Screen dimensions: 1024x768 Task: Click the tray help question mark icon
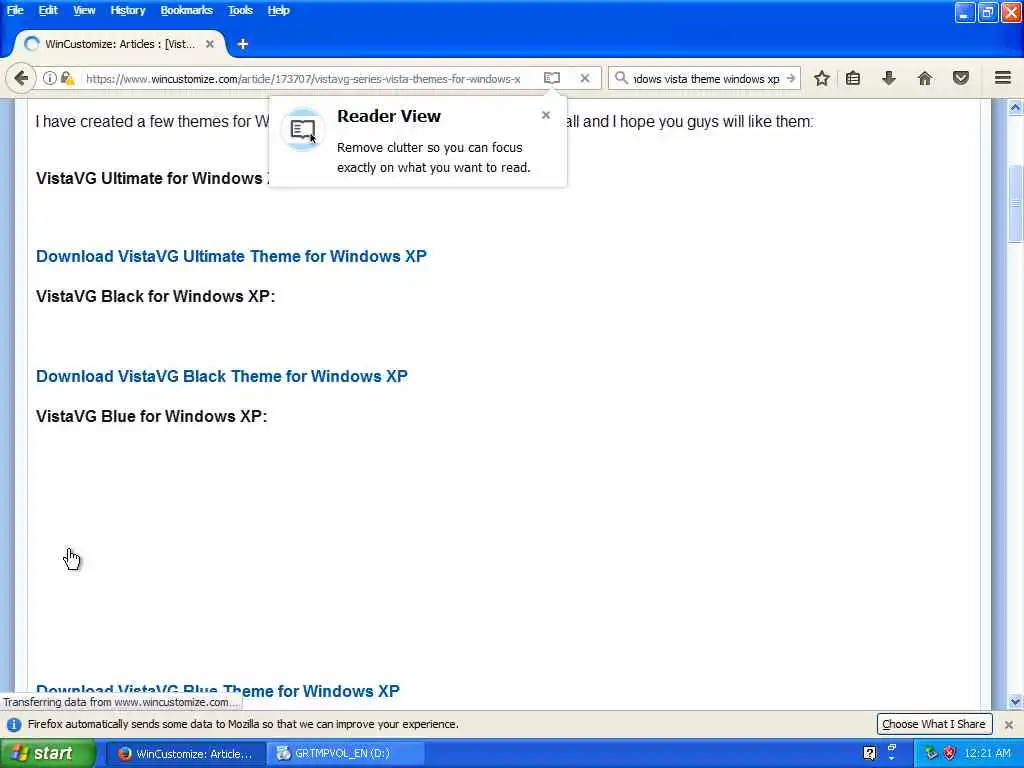(x=869, y=754)
